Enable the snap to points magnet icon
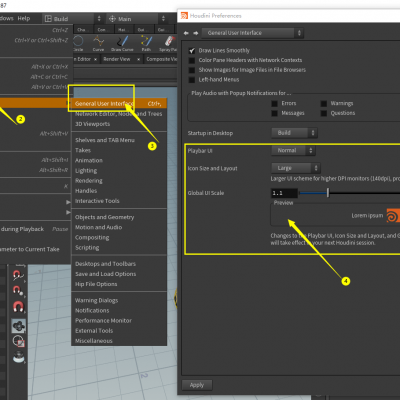The width and height of the screenshot is (400, 400). (18, 290)
